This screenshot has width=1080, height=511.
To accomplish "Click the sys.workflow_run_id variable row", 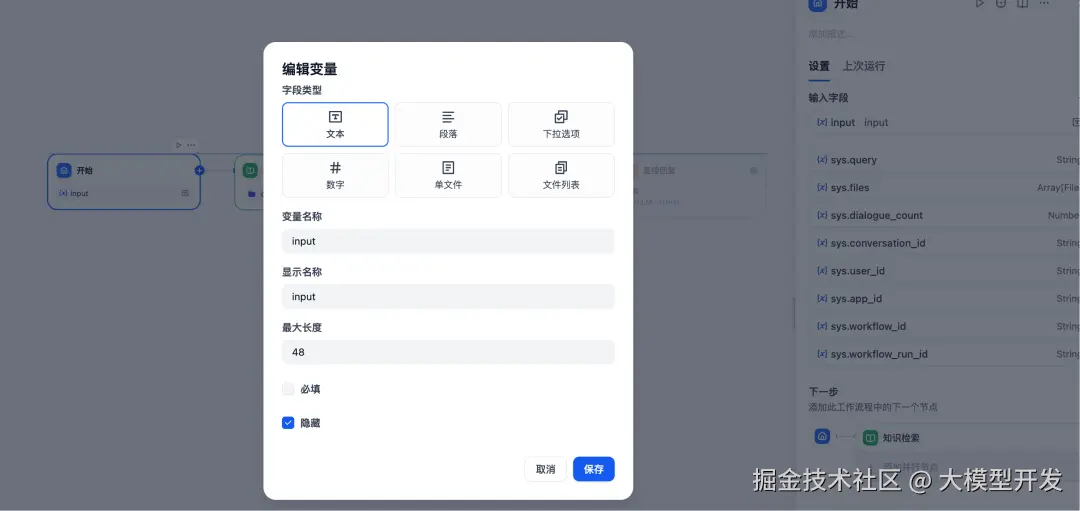I will 945,354.
